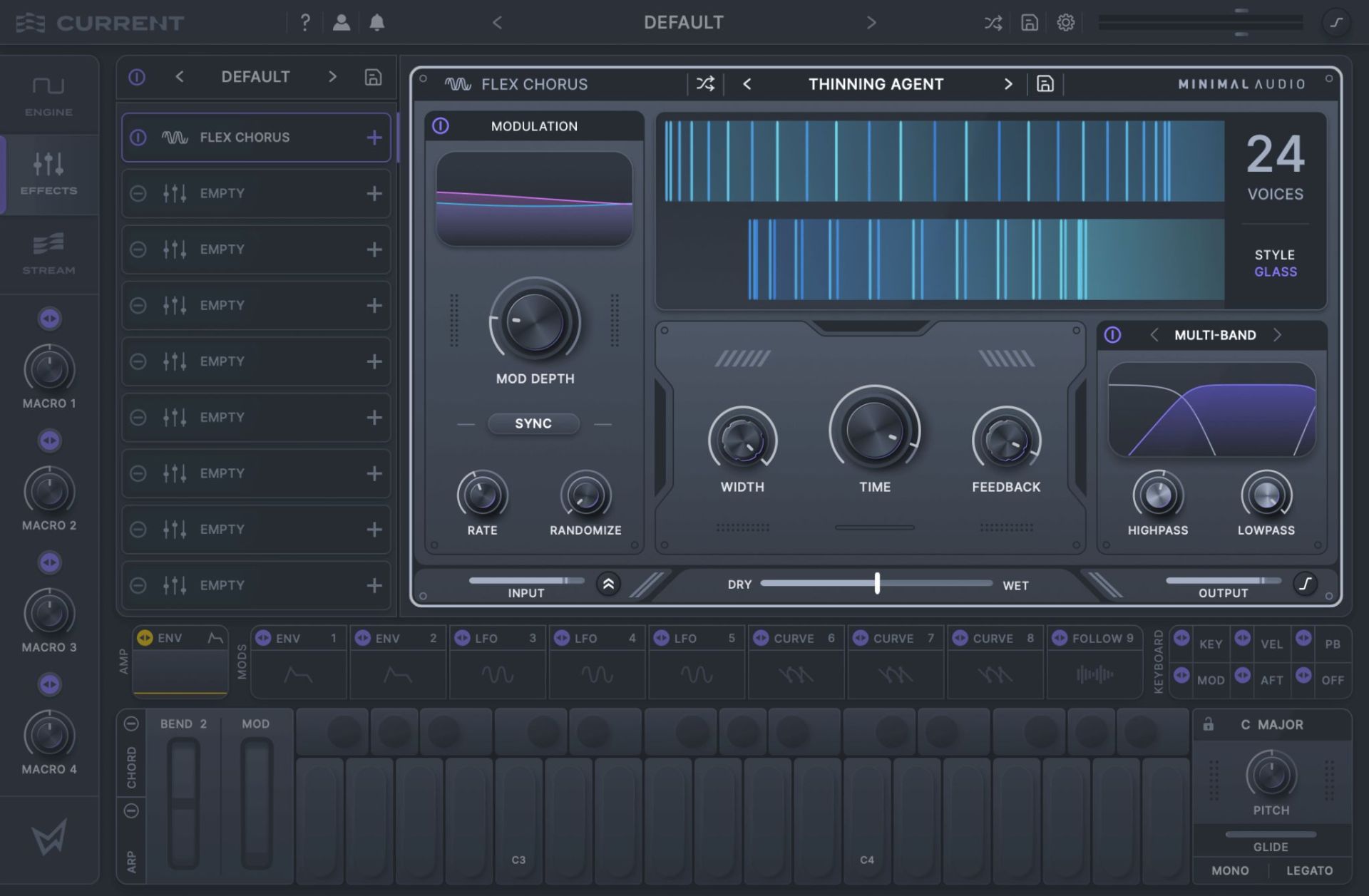This screenshot has width=1369, height=896.
Task: Toggle the MODULATION section power button
Action: (441, 126)
